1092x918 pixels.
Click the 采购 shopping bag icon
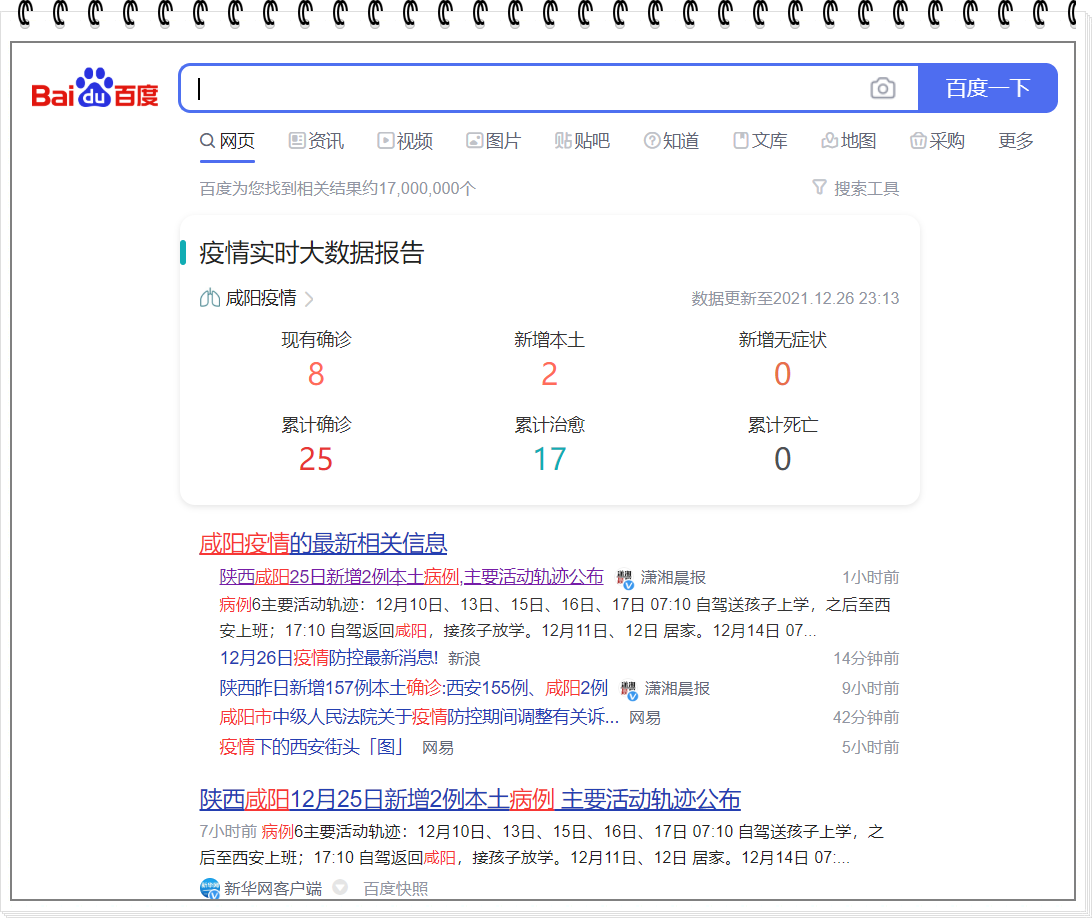coord(918,141)
